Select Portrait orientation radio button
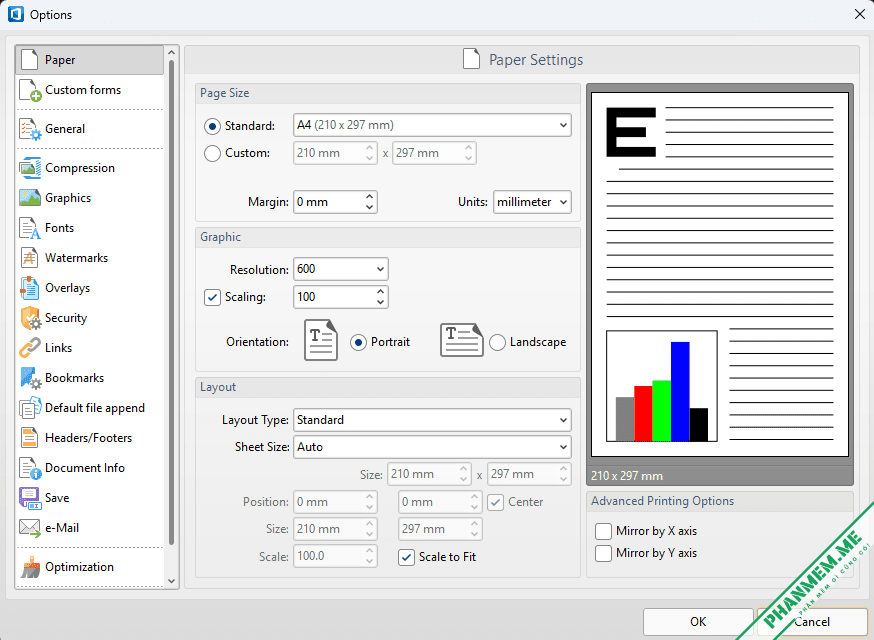Viewport: 874px width, 640px height. coord(358,342)
